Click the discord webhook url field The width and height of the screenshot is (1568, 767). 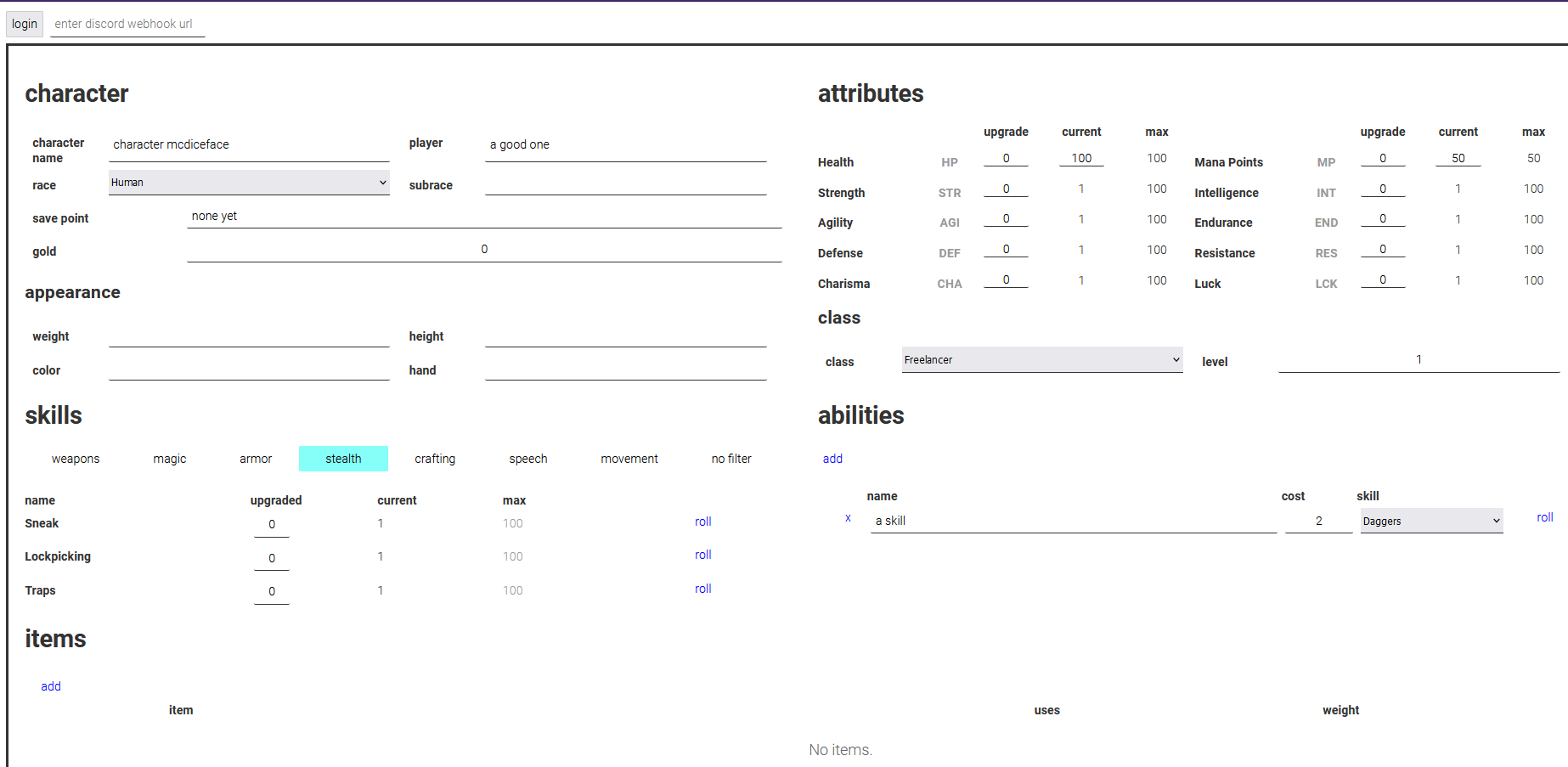[127, 24]
